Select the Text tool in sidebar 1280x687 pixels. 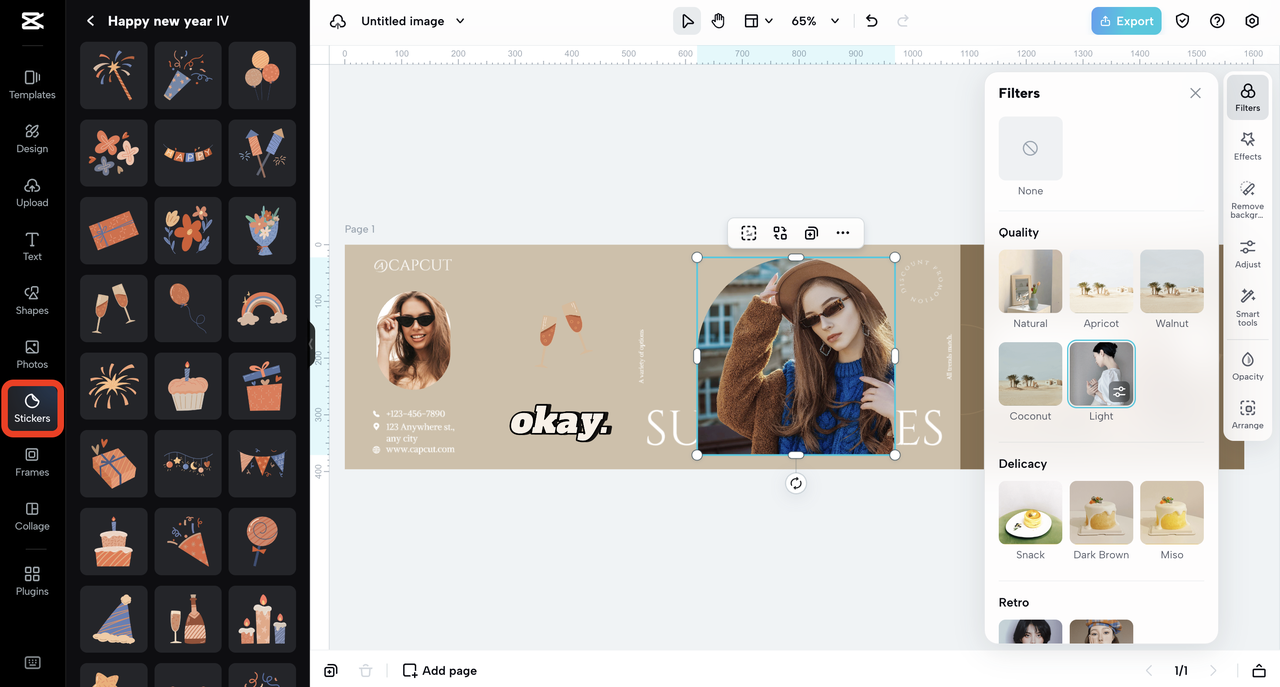[32, 246]
